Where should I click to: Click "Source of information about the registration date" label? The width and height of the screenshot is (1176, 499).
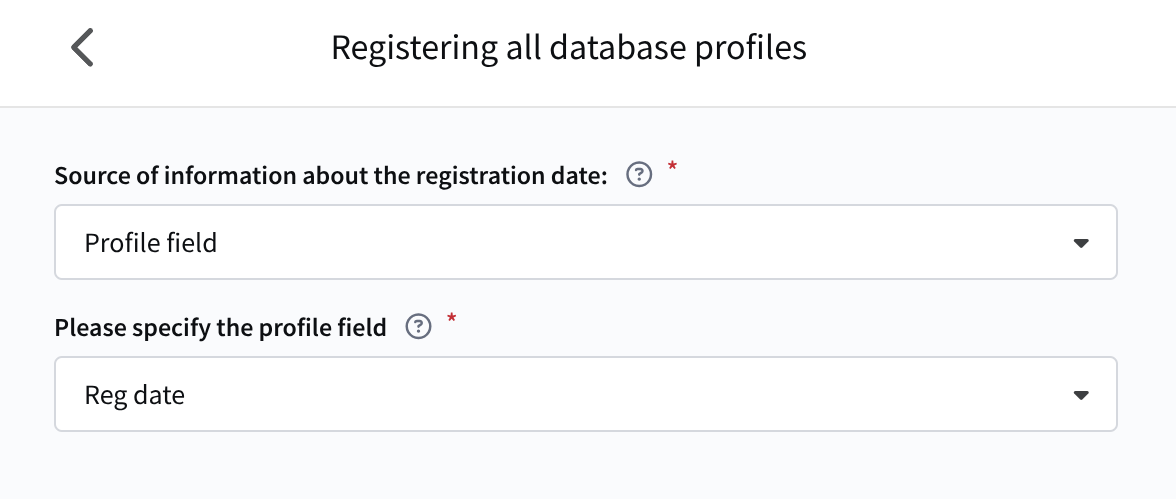tap(331, 176)
